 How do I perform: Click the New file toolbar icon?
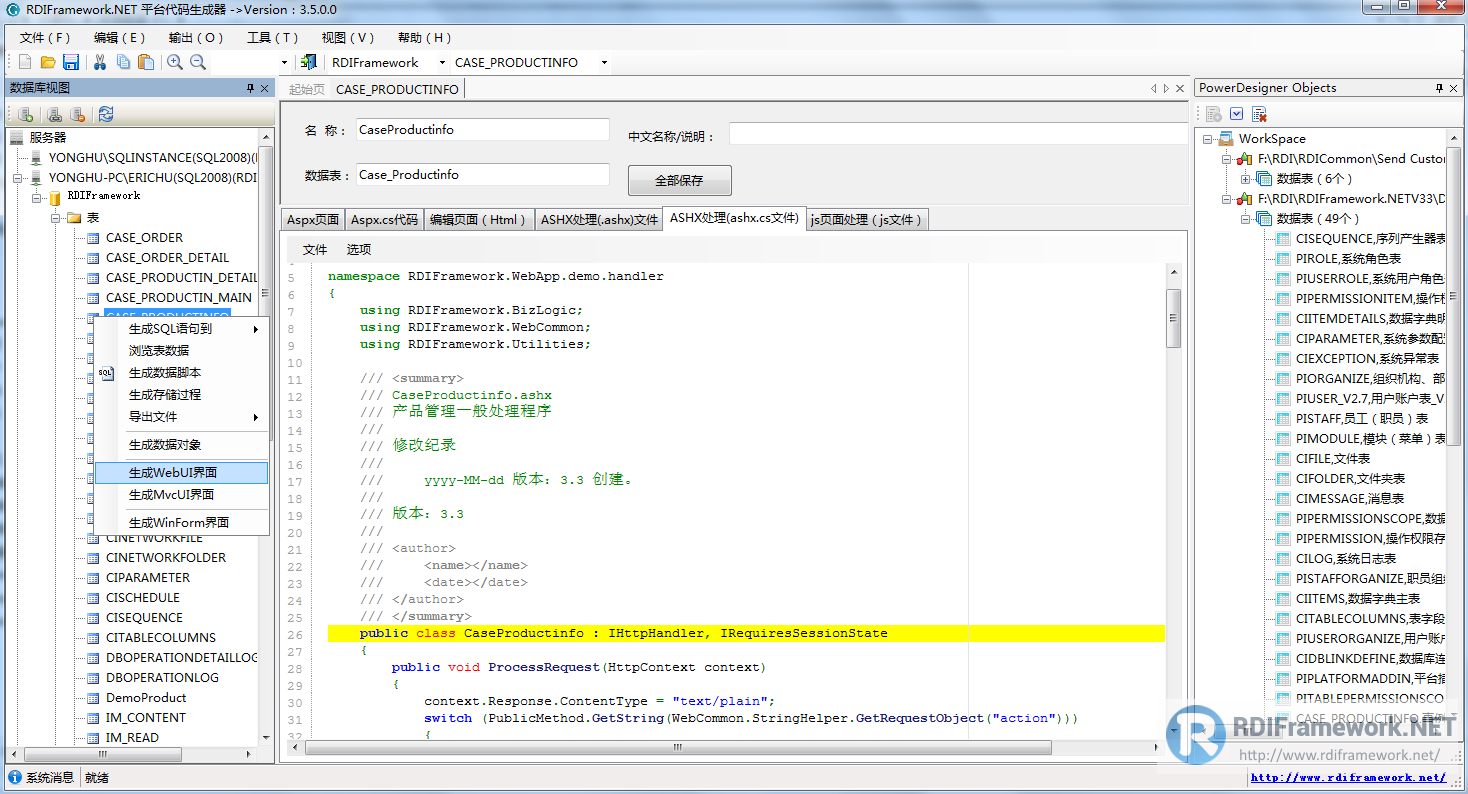point(25,62)
